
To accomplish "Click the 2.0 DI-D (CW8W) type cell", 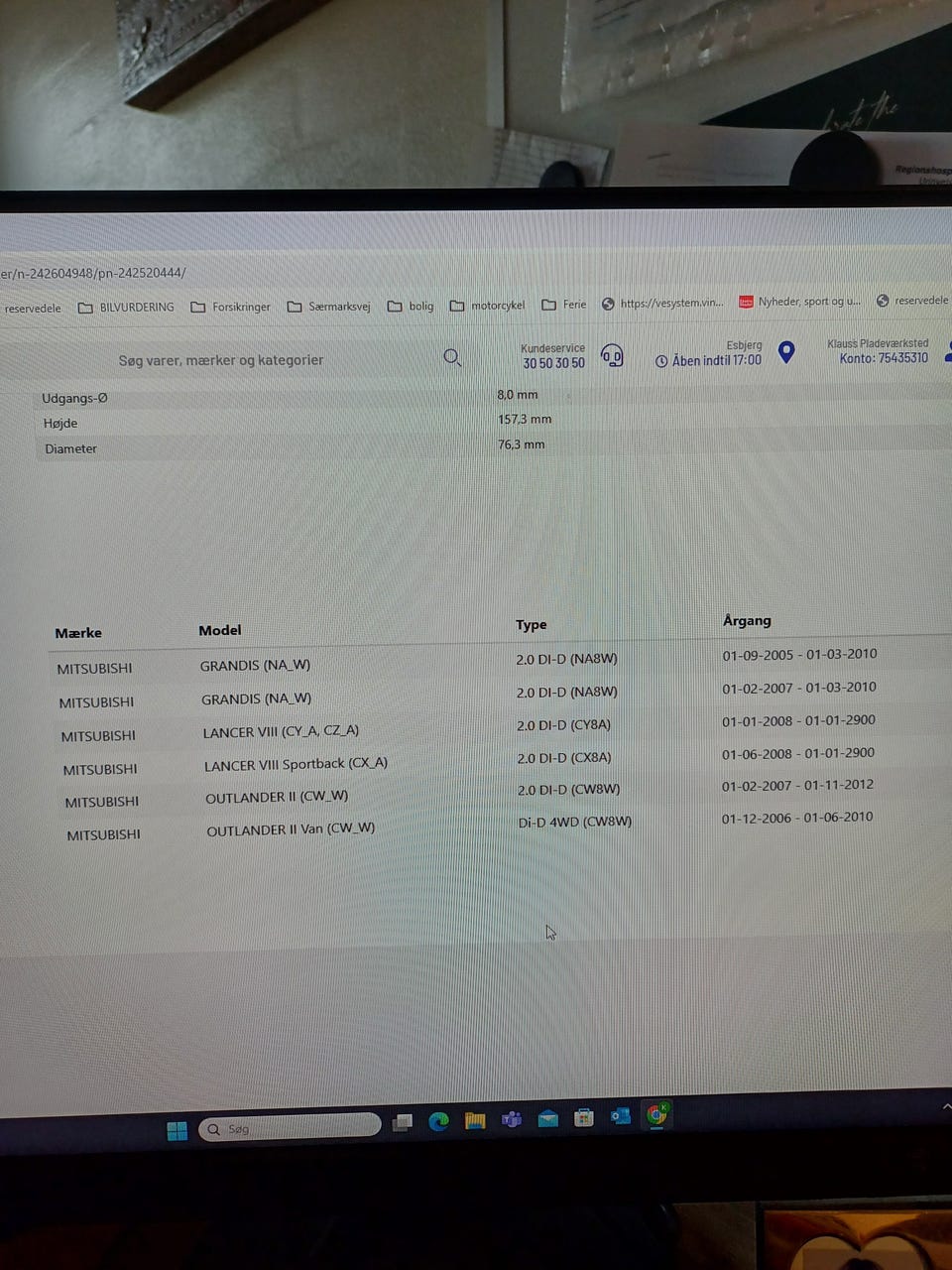I will coord(569,790).
